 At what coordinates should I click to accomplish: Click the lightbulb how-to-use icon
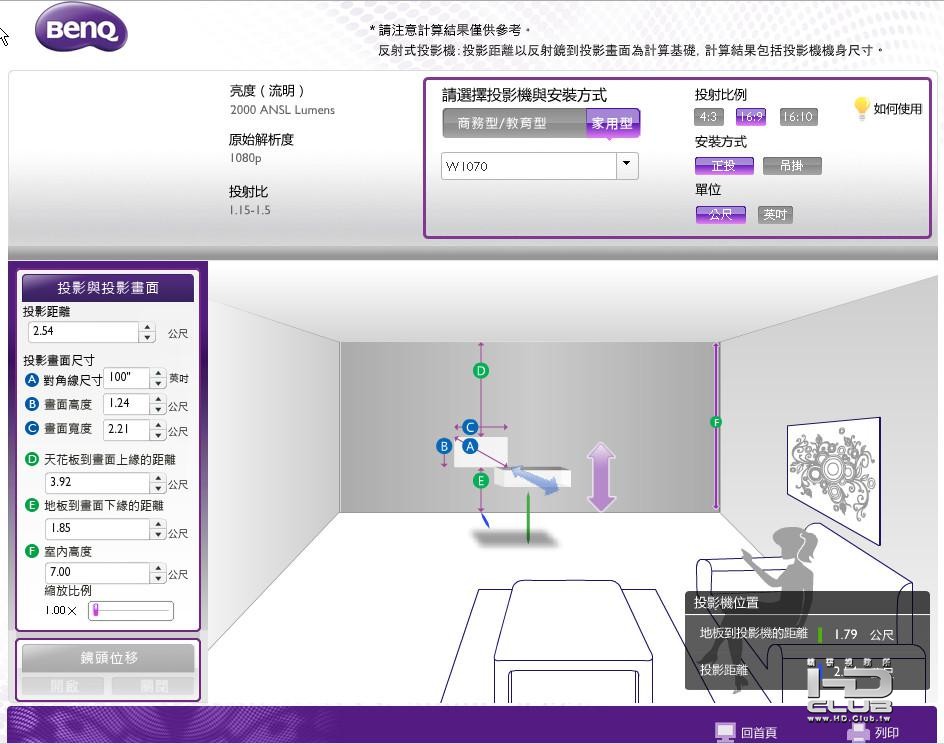click(862, 108)
